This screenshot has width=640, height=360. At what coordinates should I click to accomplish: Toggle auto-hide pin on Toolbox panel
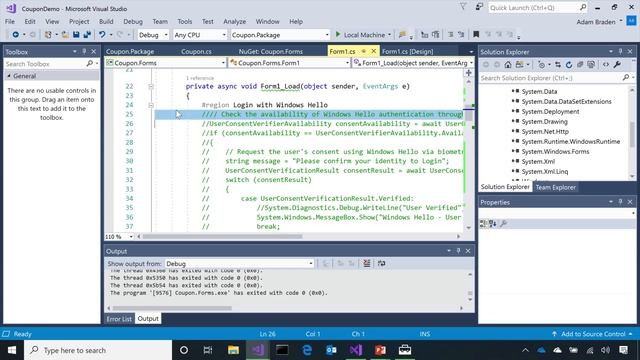click(x=84, y=51)
